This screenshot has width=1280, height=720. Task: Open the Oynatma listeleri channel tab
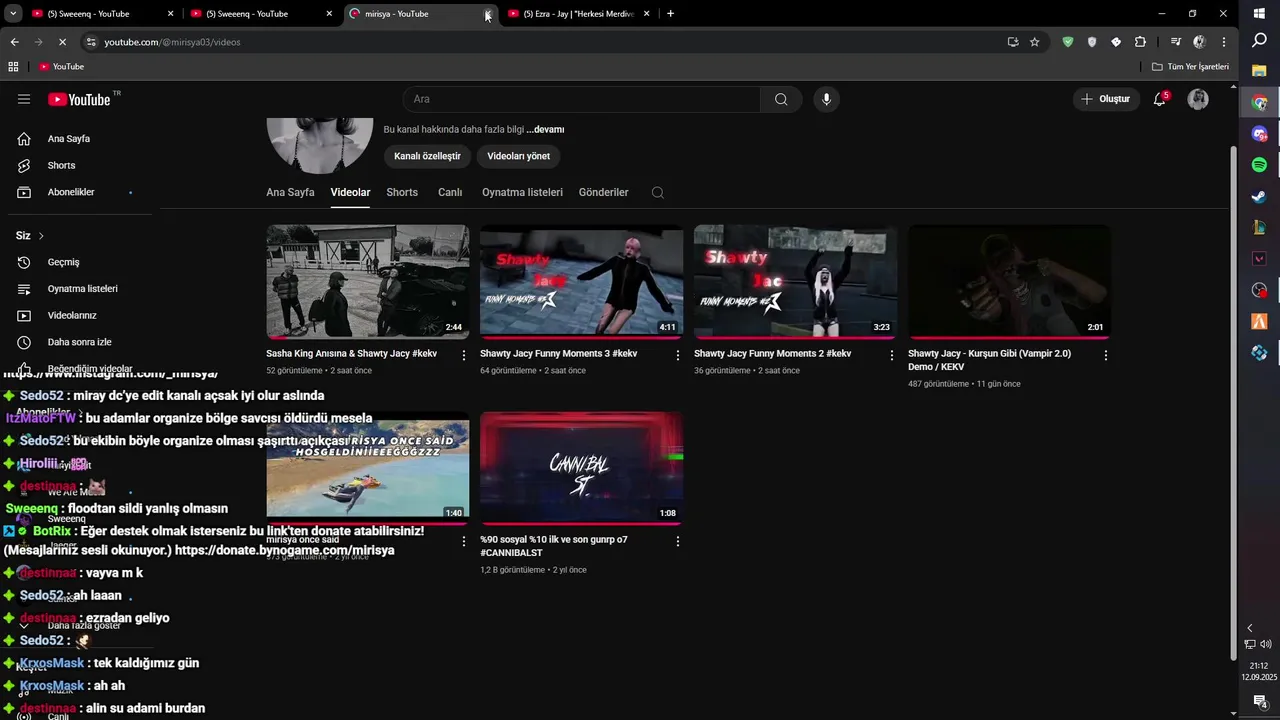[522, 192]
